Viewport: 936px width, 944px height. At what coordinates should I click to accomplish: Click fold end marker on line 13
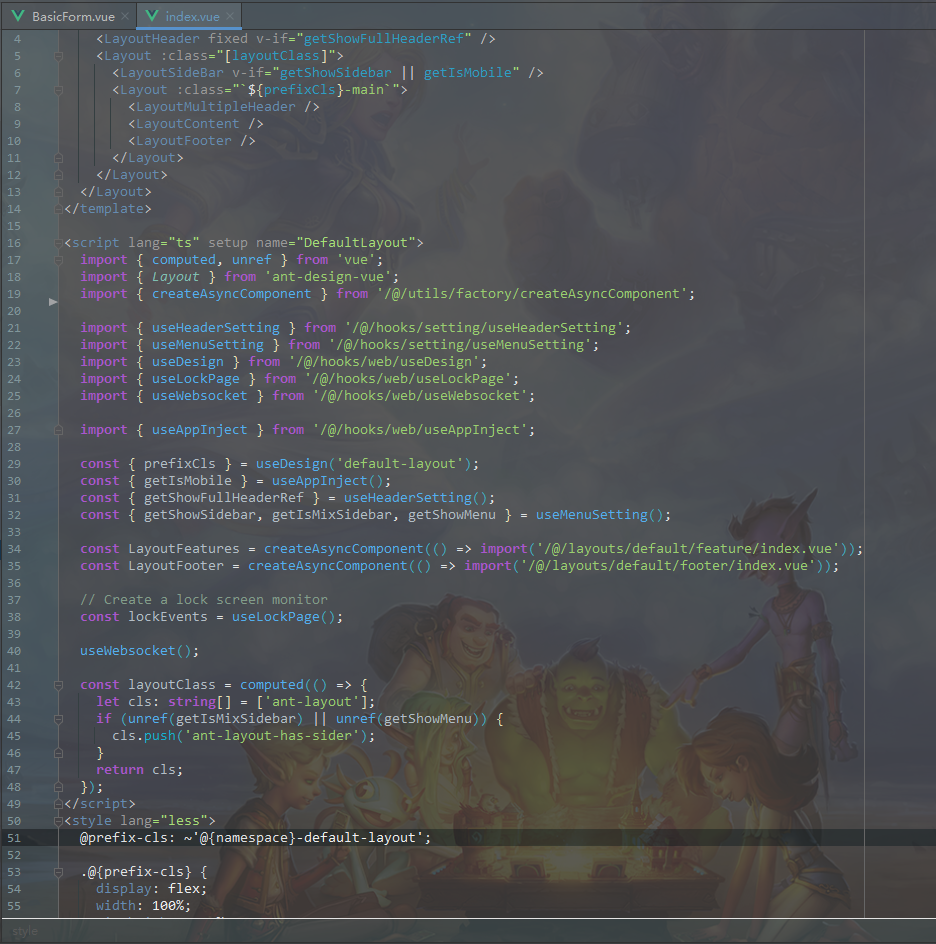(58, 192)
